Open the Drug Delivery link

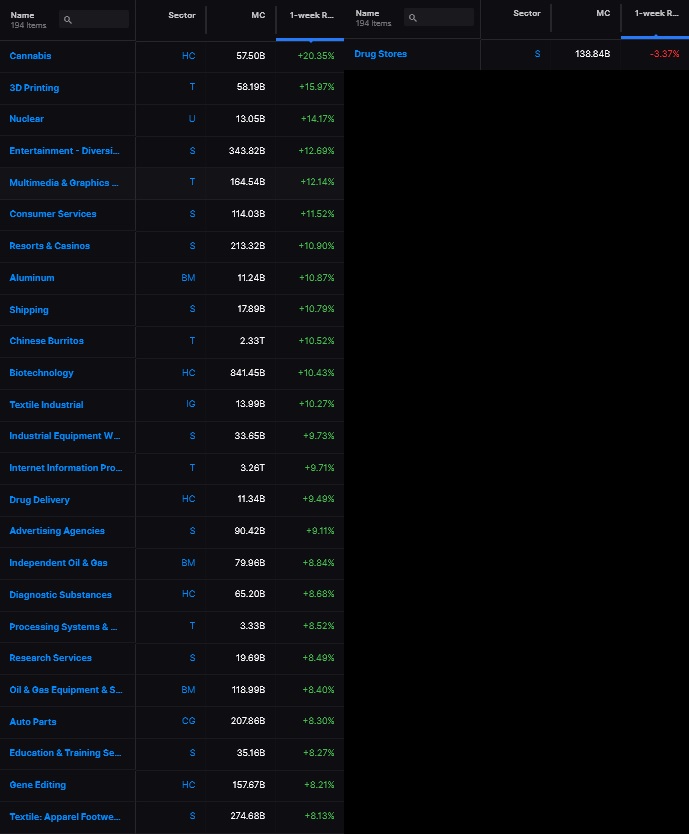39,499
